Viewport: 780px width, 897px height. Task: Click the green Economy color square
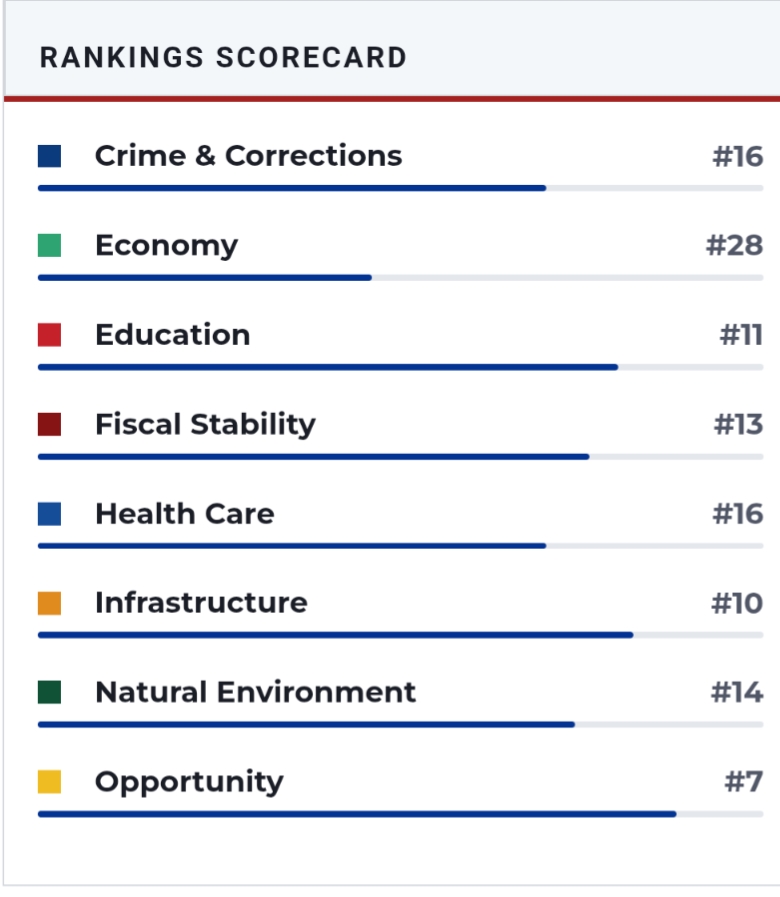click(49, 245)
